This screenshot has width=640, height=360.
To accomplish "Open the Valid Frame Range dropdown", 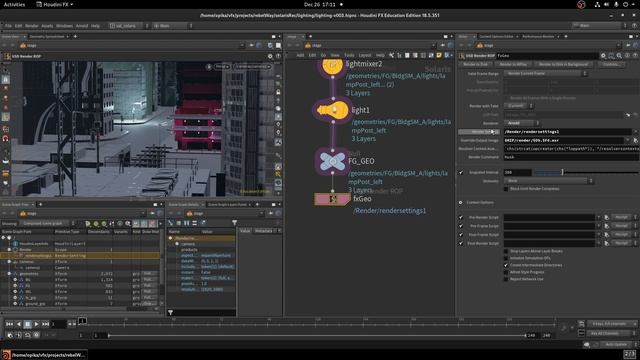I will (x=546, y=73).
